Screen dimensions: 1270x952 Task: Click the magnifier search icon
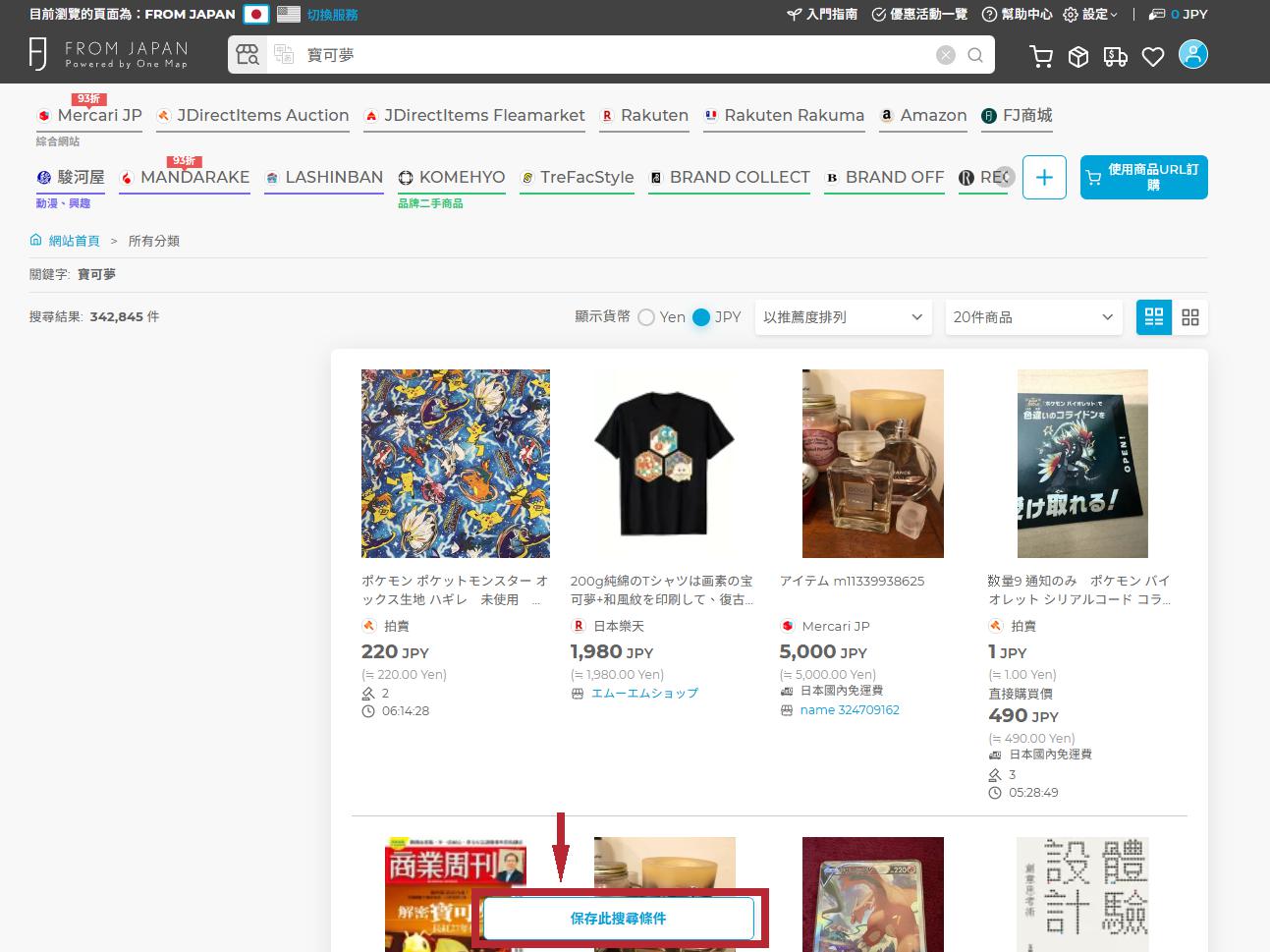[x=975, y=55]
